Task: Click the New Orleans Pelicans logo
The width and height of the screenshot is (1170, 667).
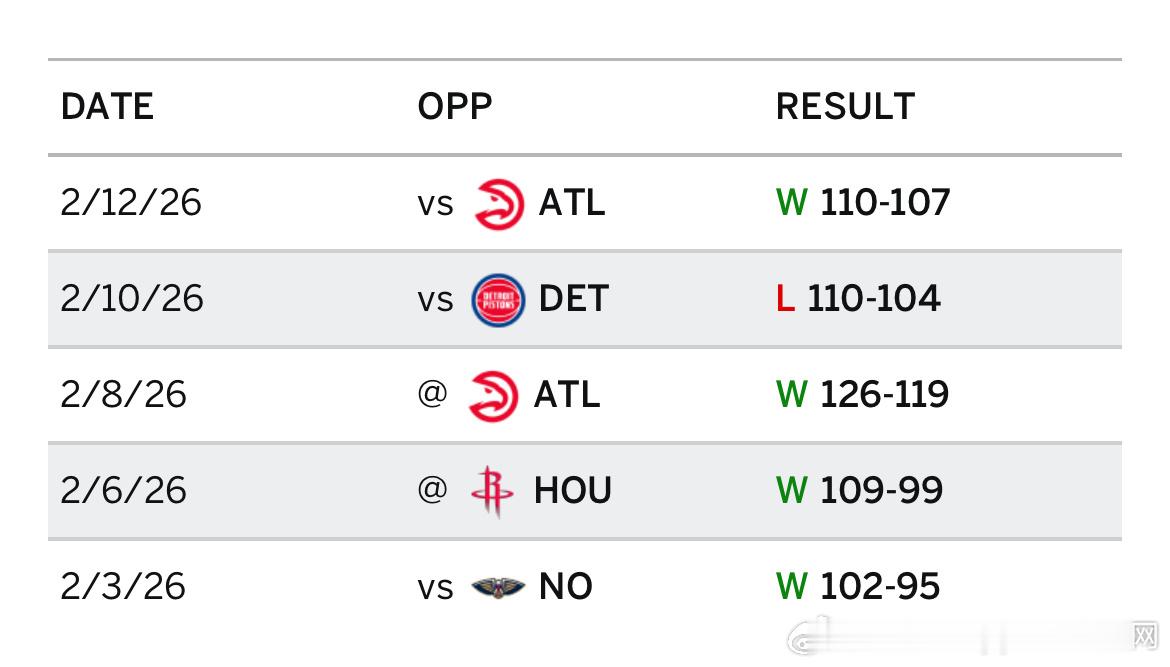Action: 498,587
